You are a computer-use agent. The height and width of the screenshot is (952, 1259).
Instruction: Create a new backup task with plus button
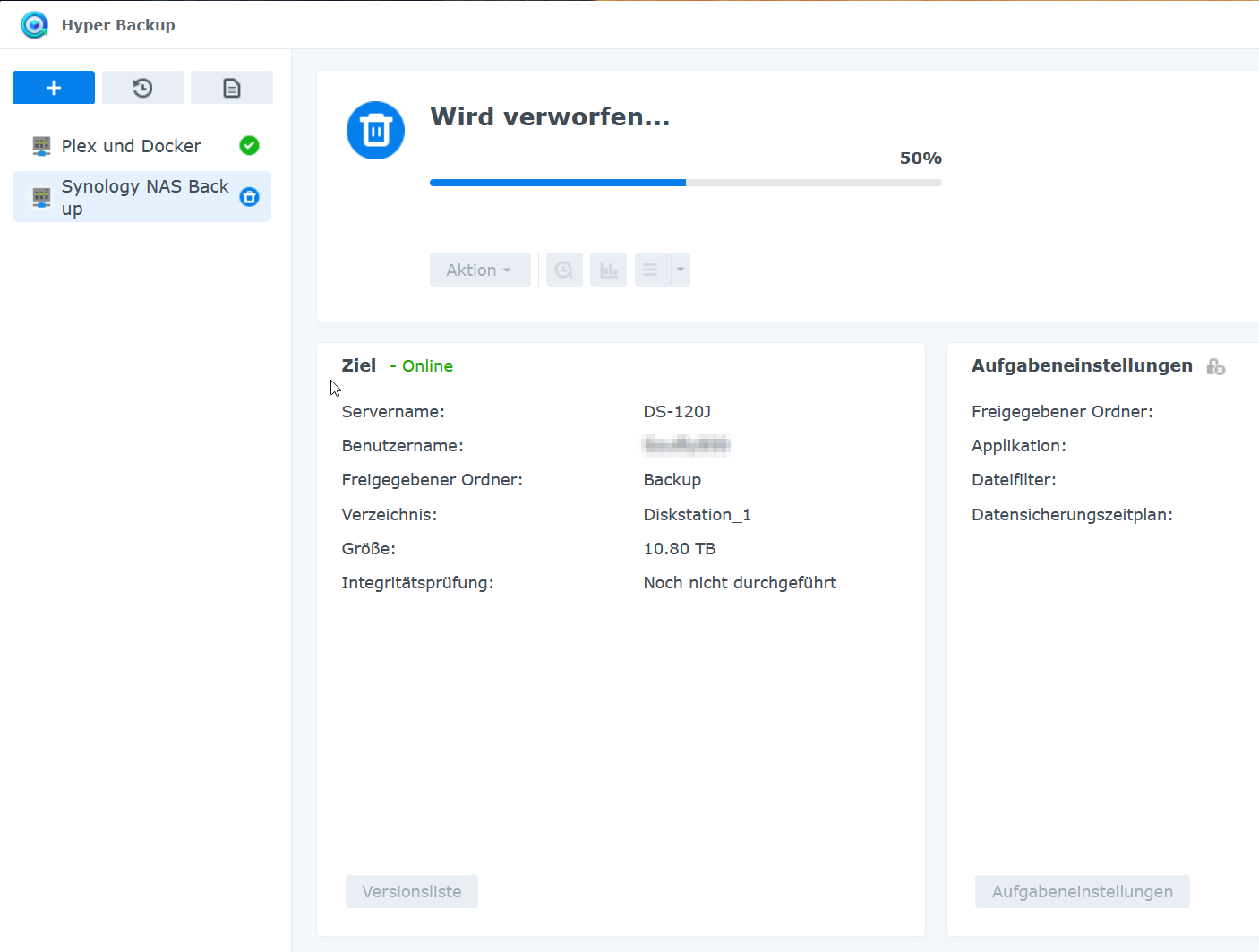pyautogui.click(x=54, y=88)
